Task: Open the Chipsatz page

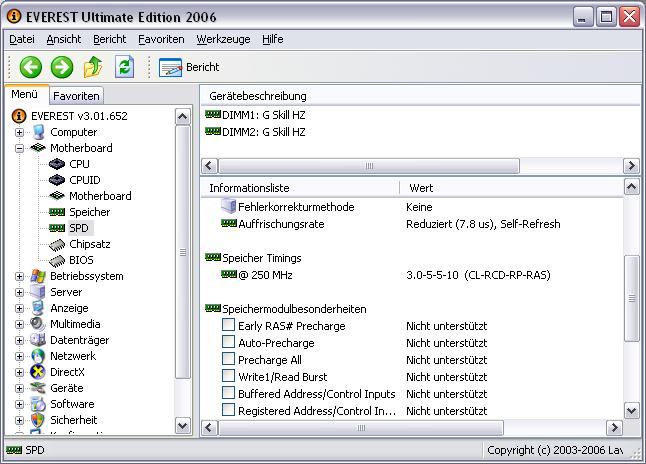Action: point(89,244)
